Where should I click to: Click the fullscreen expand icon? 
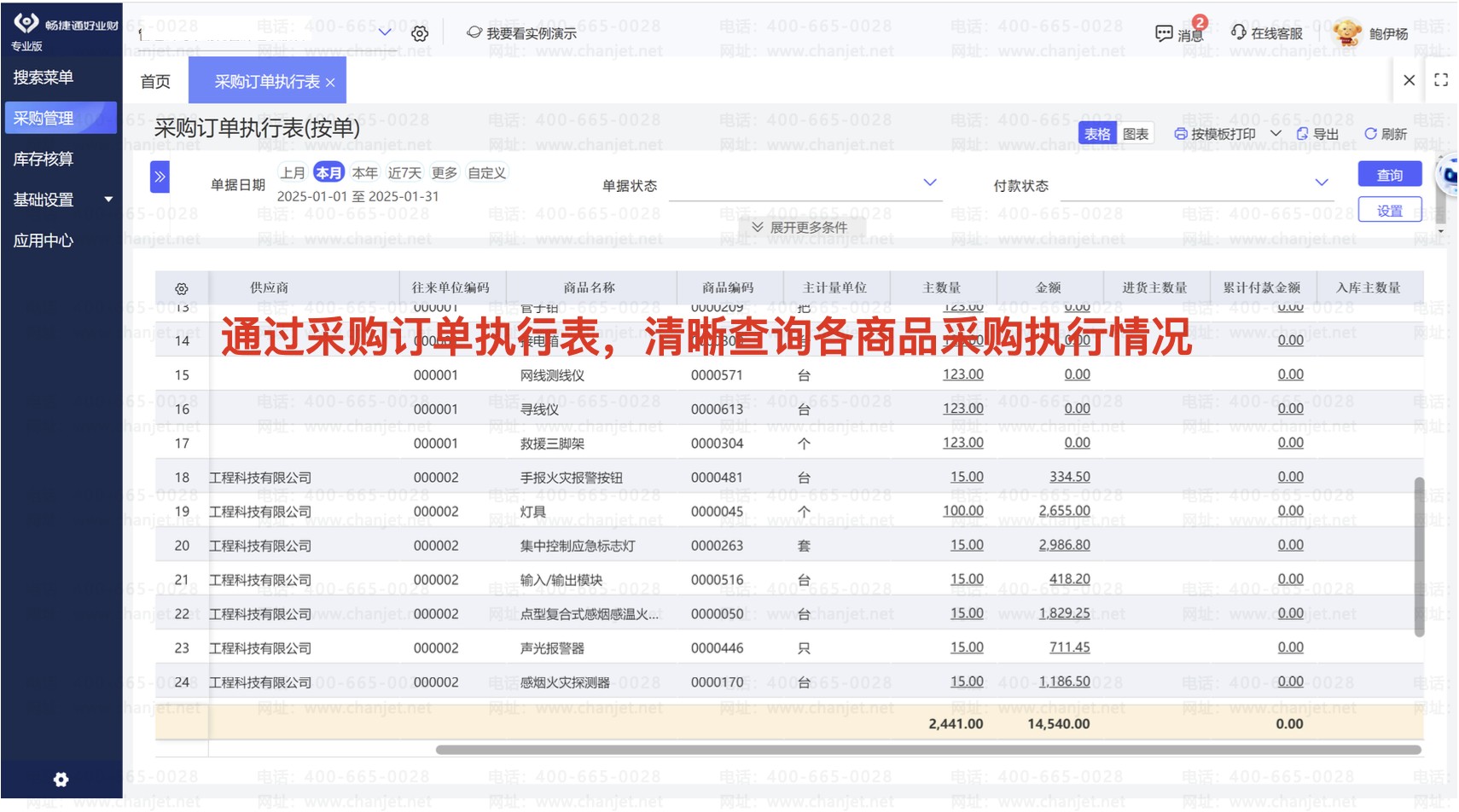click(x=1441, y=80)
